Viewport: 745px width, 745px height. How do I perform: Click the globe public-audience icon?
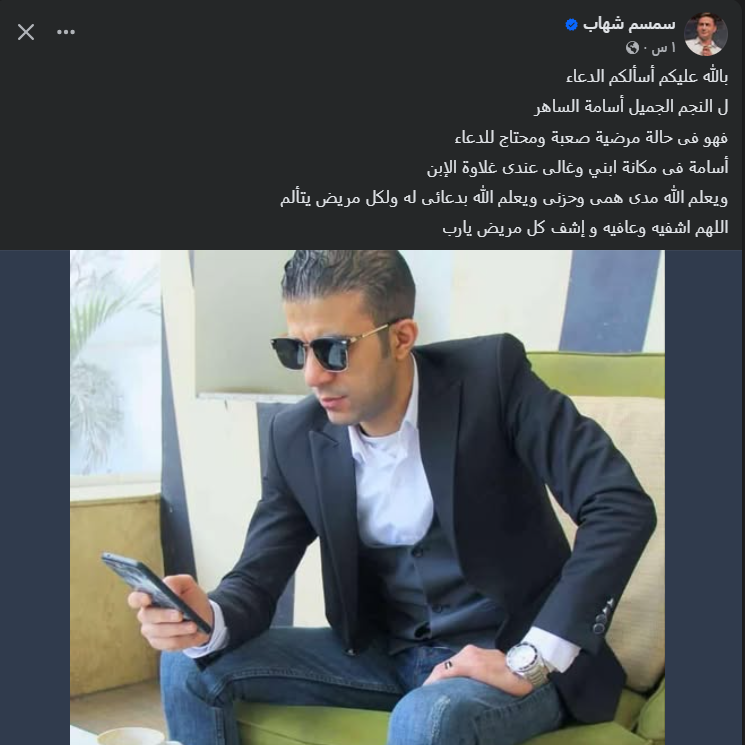point(632,48)
